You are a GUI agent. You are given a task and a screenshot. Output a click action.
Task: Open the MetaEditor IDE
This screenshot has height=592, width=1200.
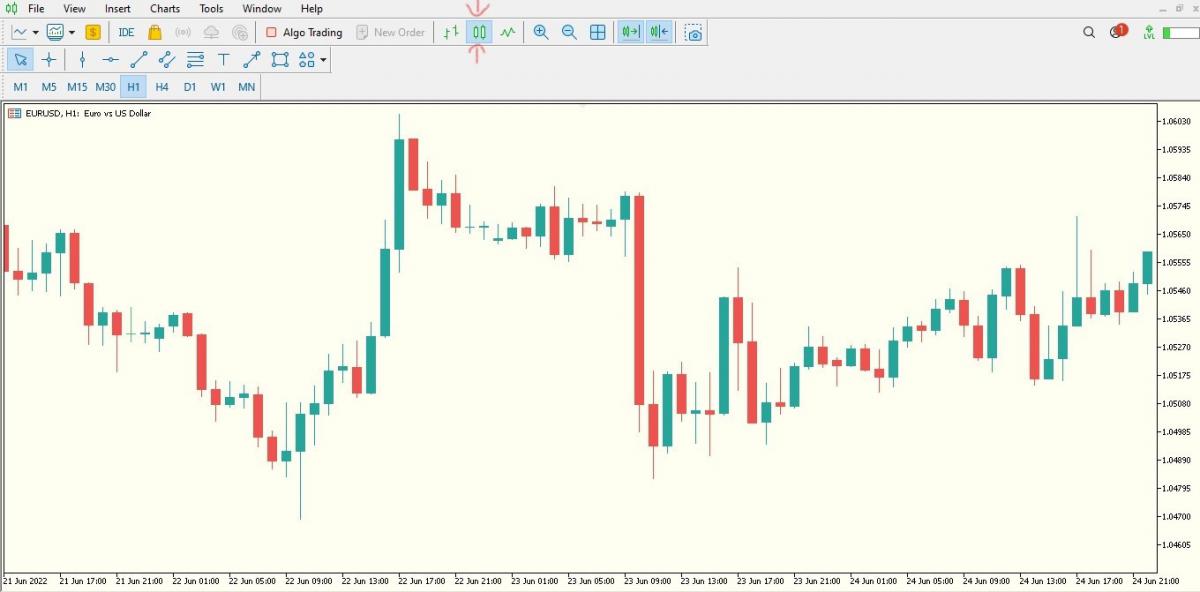pyautogui.click(x=126, y=32)
